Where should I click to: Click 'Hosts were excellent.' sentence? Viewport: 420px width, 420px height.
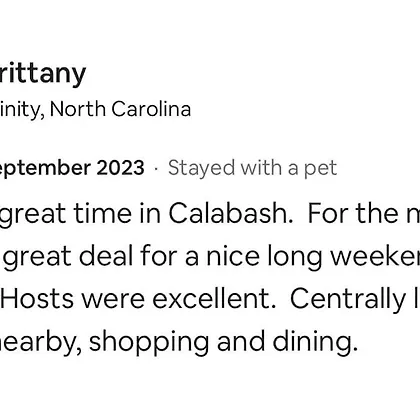138,299
